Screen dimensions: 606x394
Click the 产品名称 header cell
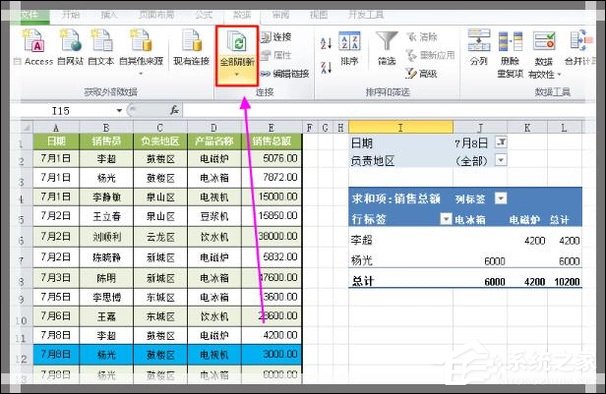[214, 141]
